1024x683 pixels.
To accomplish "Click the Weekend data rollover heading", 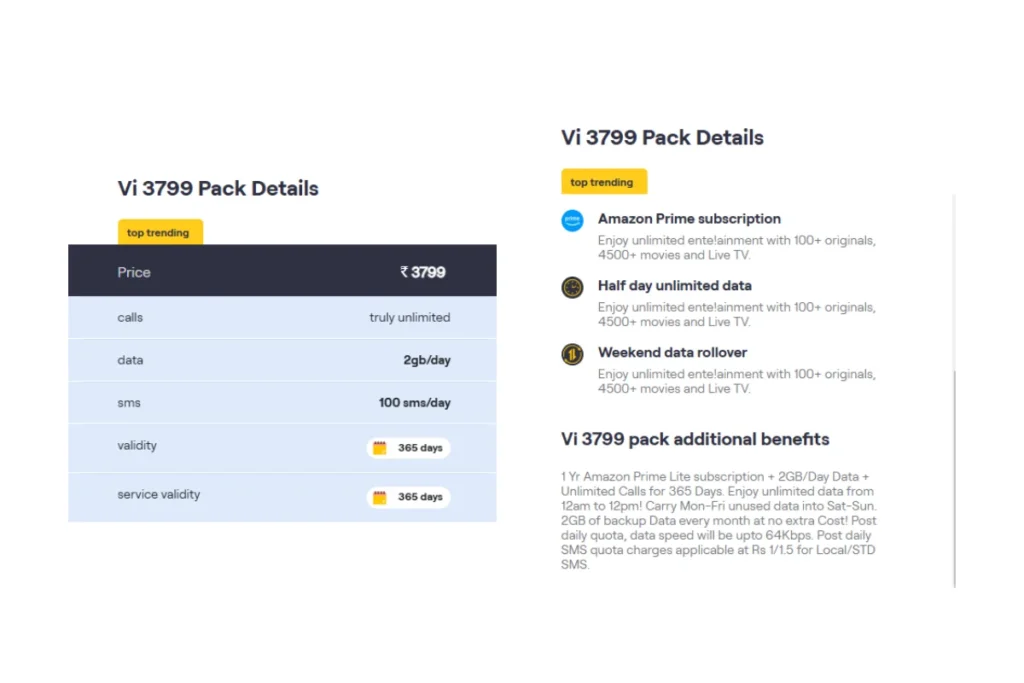I will (672, 353).
